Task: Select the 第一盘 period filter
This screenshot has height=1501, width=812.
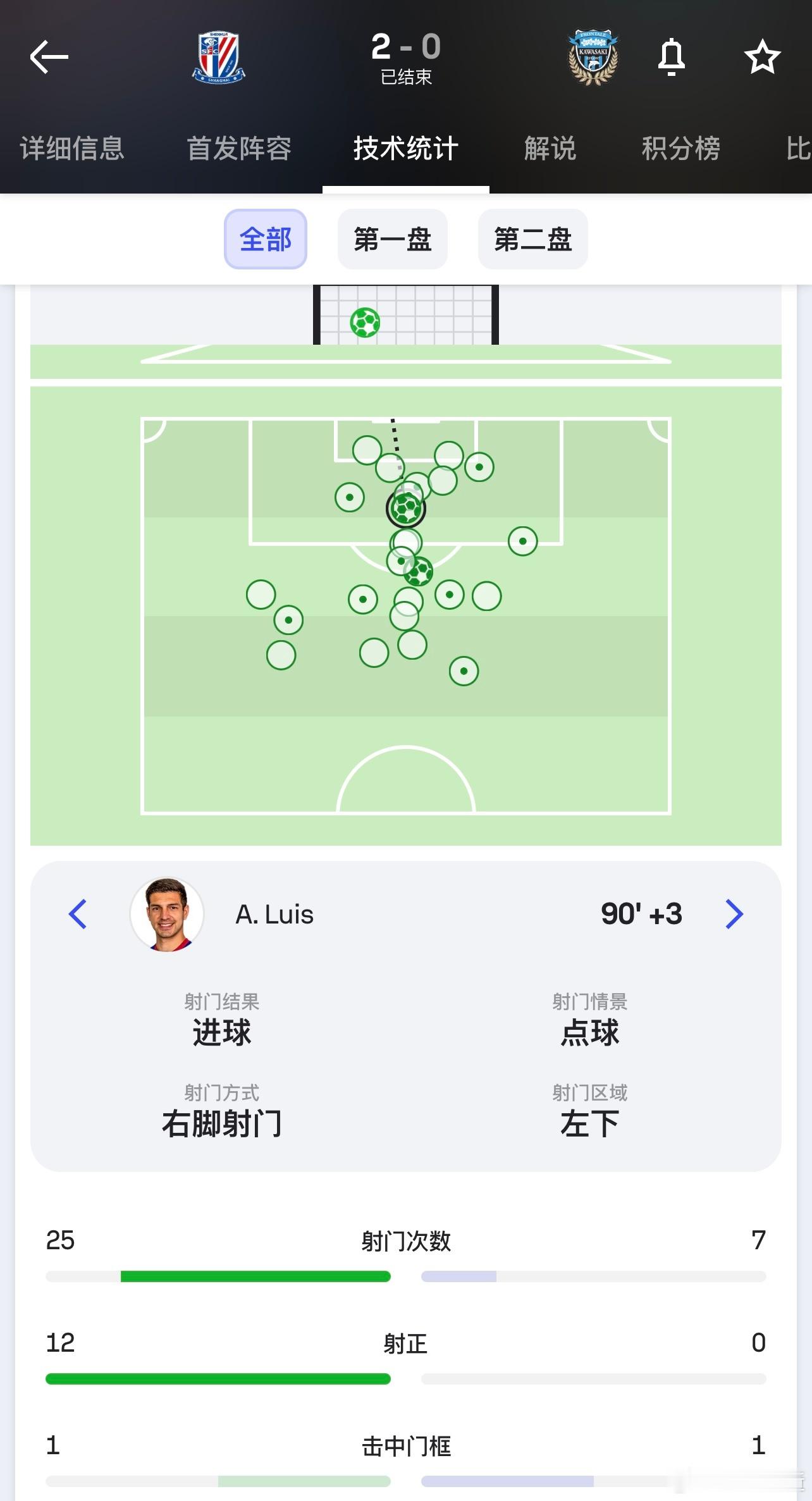Action: point(393,239)
